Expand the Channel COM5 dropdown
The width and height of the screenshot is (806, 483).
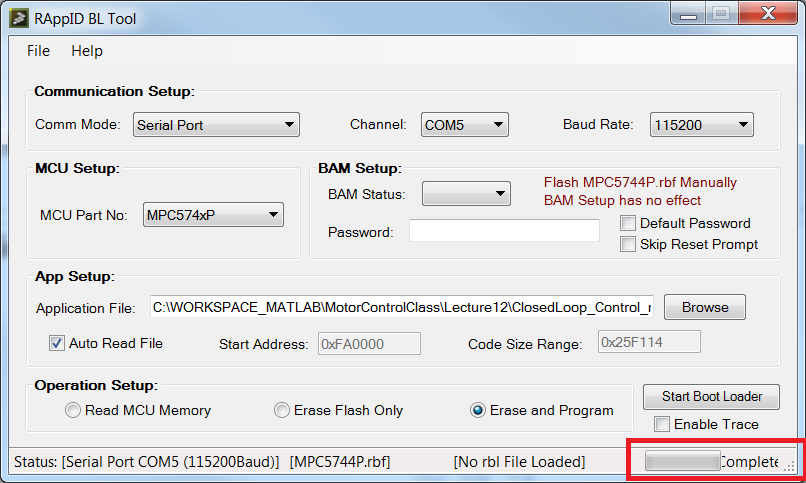tap(465, 125)
